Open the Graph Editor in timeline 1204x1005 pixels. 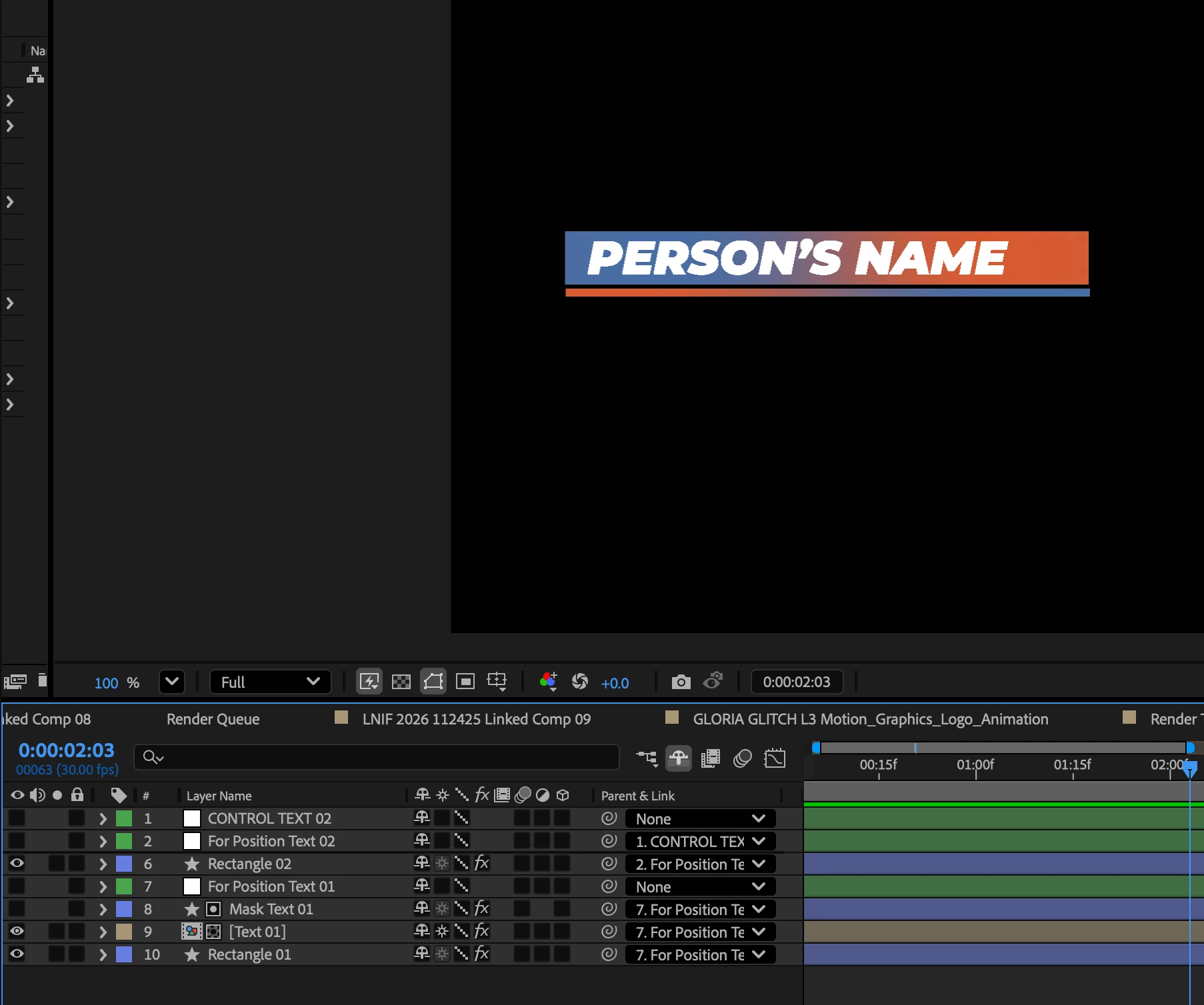pos(775,758)
